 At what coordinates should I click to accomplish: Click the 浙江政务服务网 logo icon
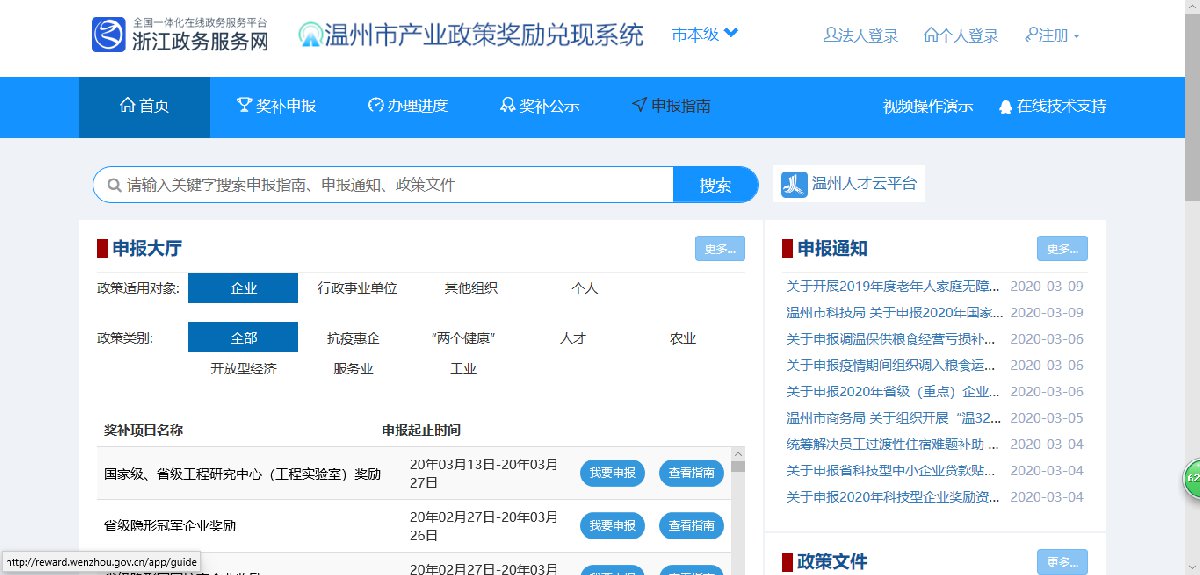click(109, 35)
